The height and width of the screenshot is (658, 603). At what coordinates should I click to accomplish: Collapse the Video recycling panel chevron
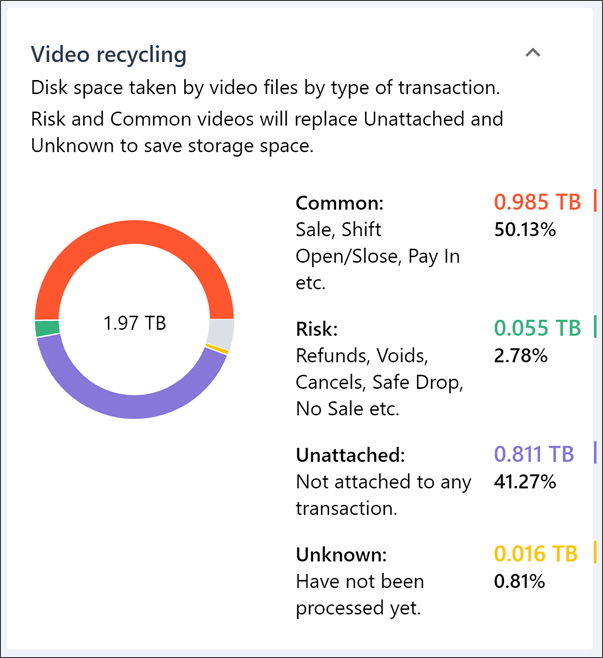pos(533,53)
